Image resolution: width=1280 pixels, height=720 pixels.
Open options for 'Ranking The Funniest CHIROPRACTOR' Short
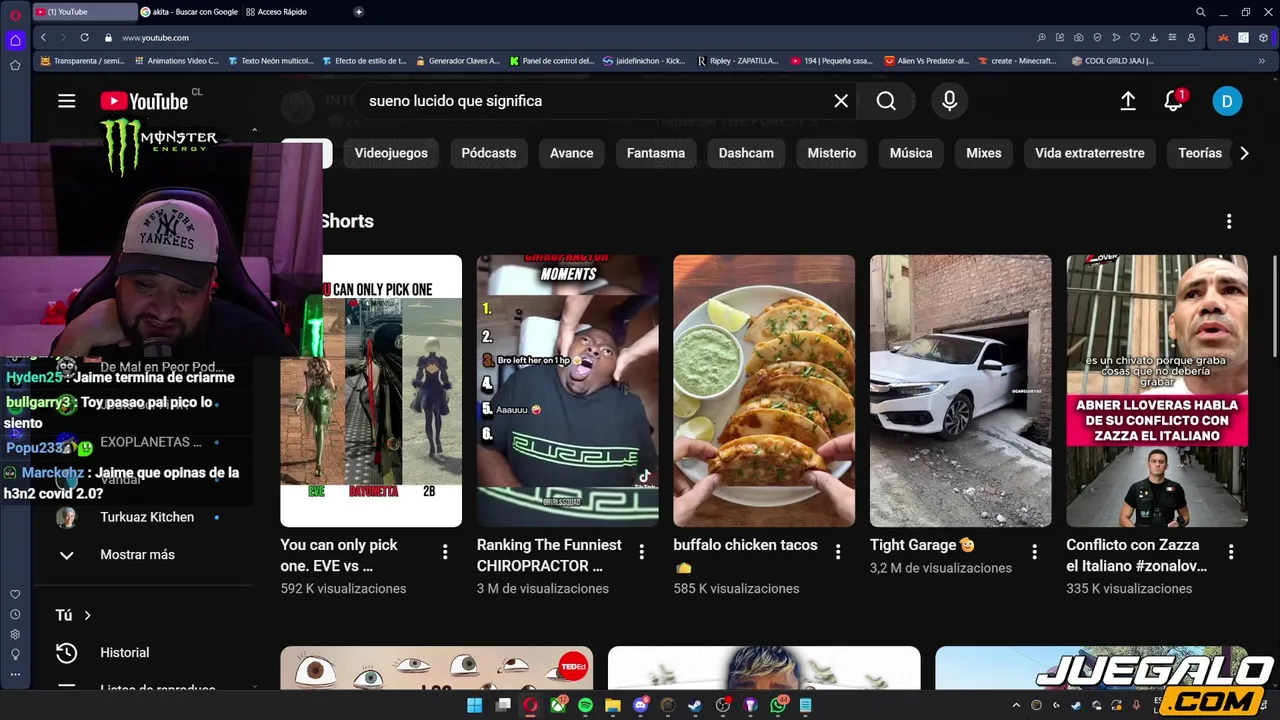pyautogui.click(x=642, y=551)
